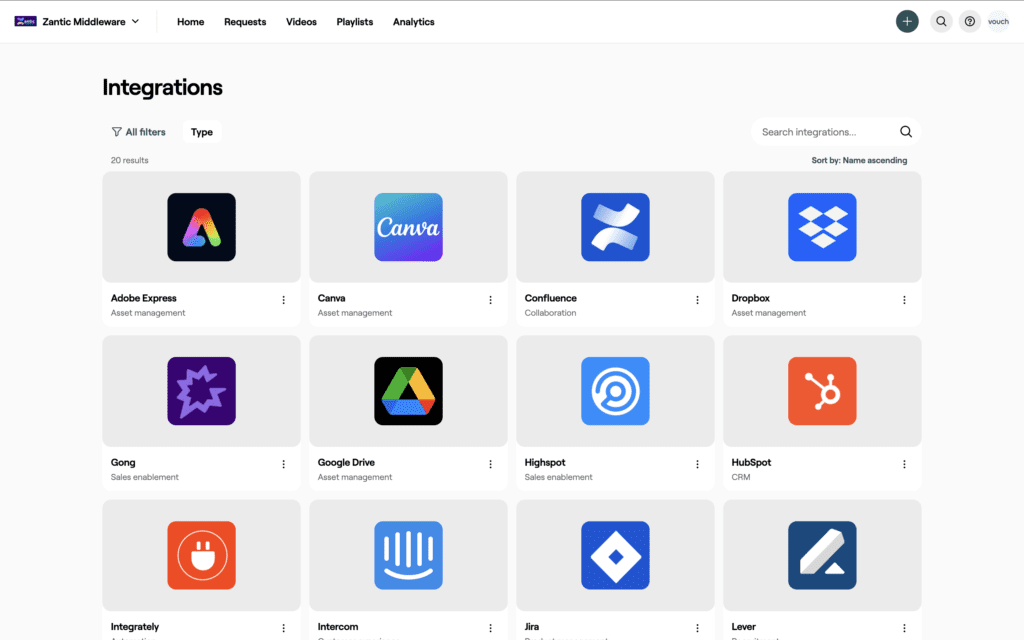This screenshot has height=640, width=1024.
Task: Submit search with the magnifier icon
Action: tap(906, 132)
